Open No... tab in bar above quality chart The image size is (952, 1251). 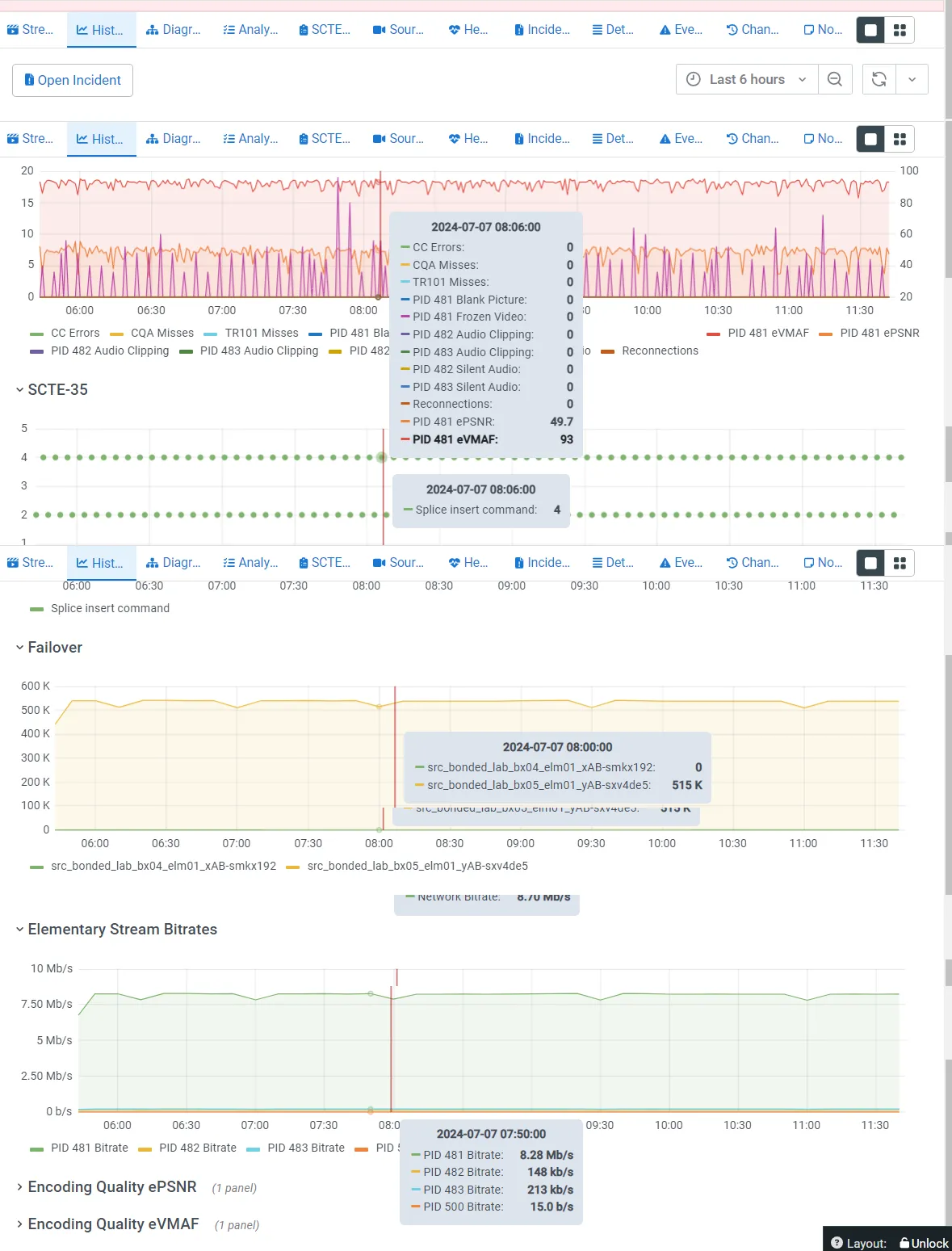pos(823,139)
